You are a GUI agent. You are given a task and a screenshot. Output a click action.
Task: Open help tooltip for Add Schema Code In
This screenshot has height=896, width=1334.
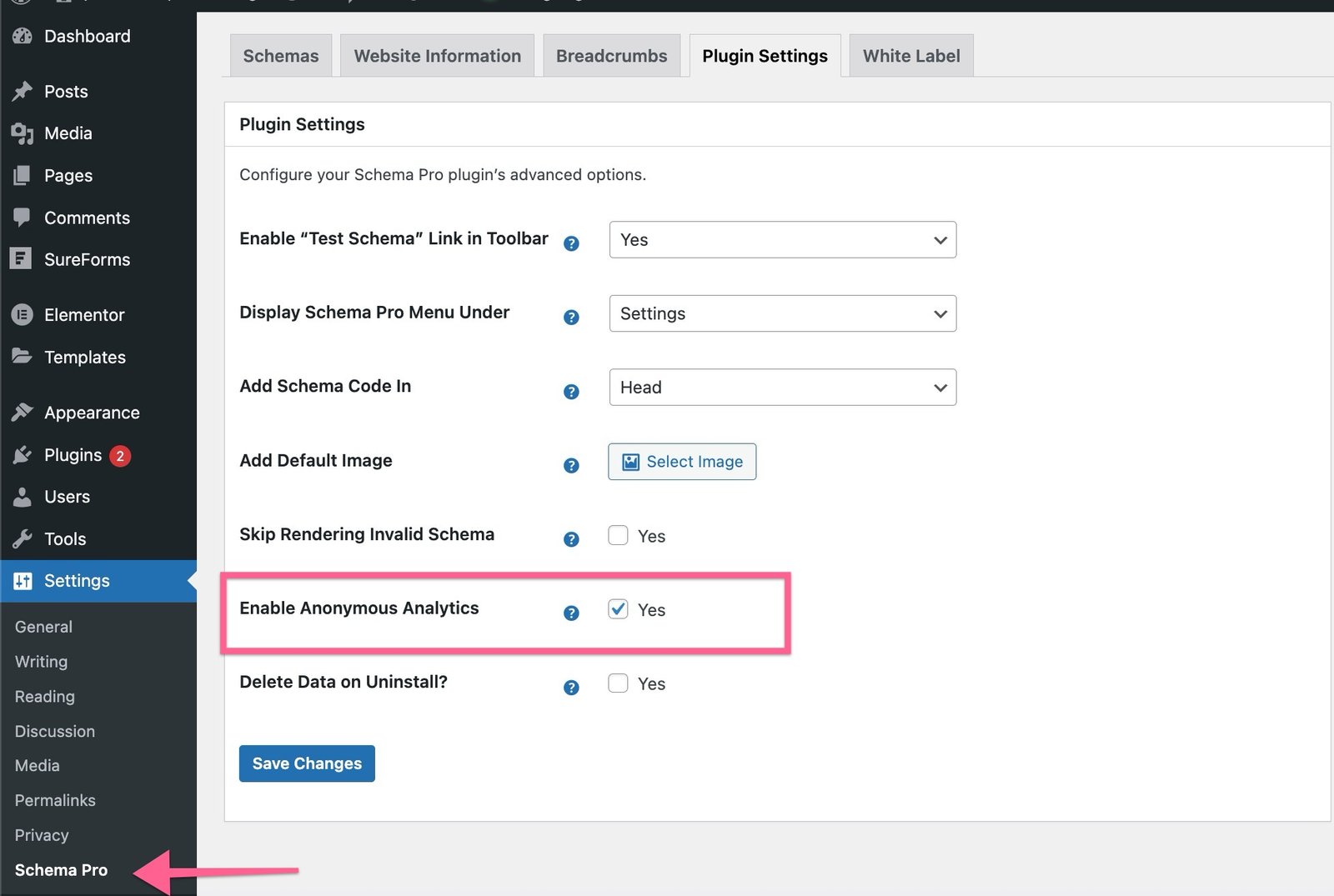pos(571,392)
